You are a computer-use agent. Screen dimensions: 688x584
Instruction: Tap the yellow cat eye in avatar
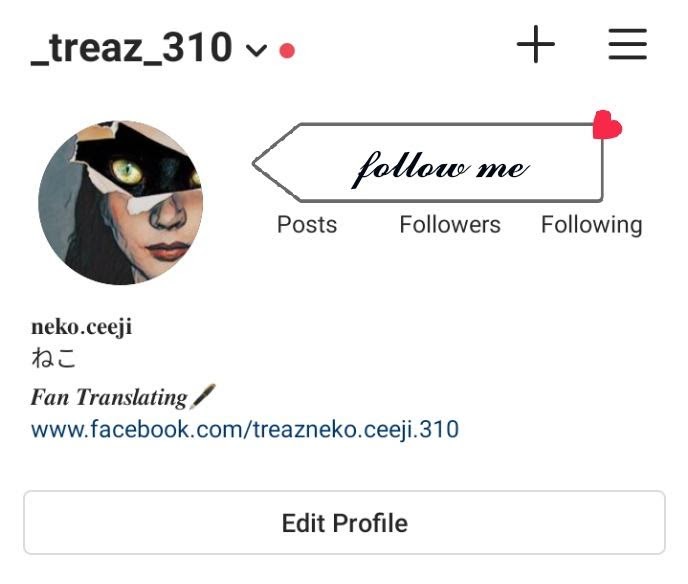127,172
